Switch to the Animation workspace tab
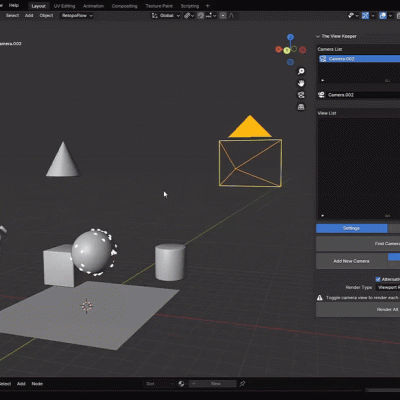The height and width of the screenshot is (400, 400). tap(93, 6)
